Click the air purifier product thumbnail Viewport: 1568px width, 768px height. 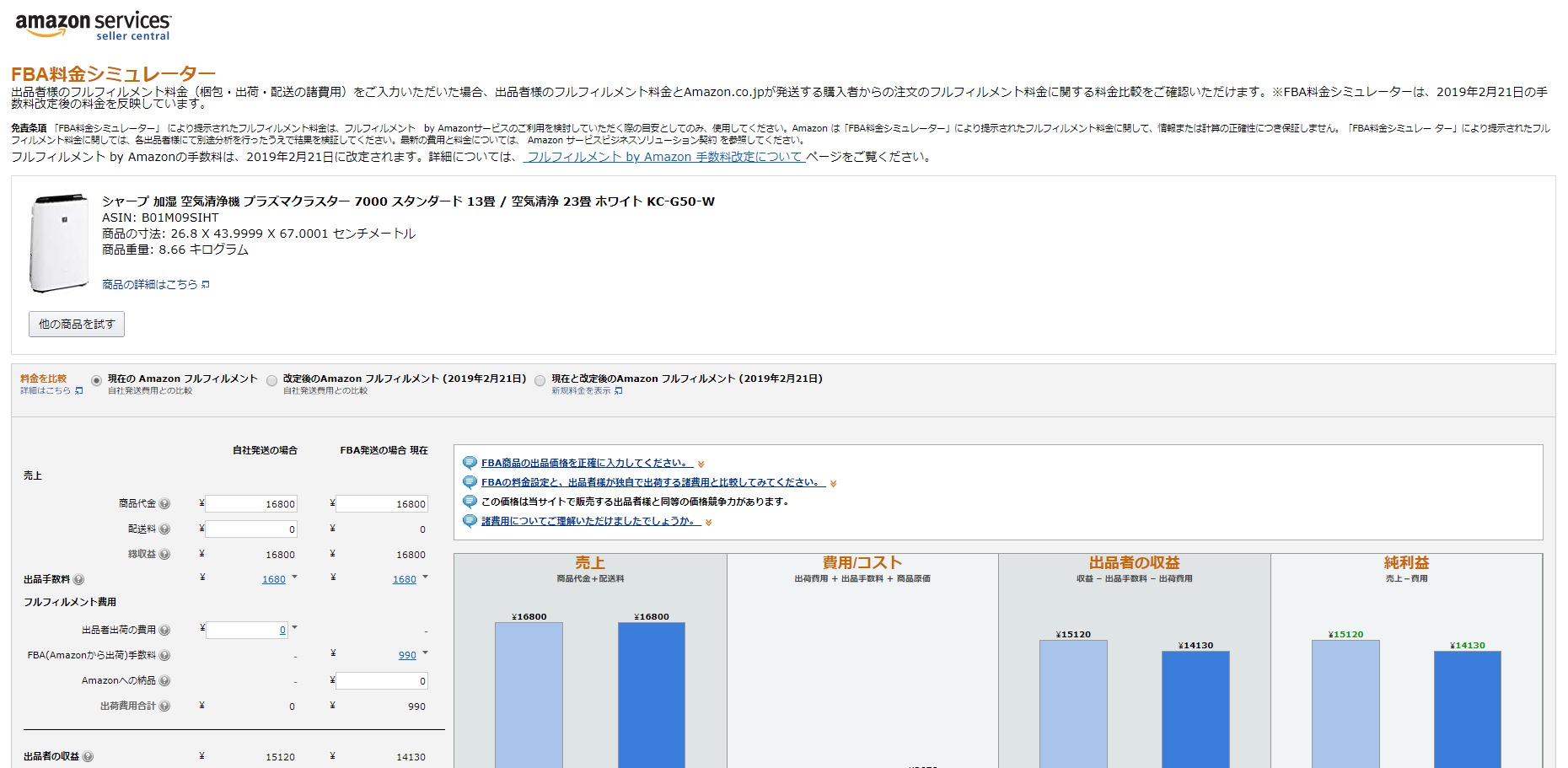tap(59, 243)
